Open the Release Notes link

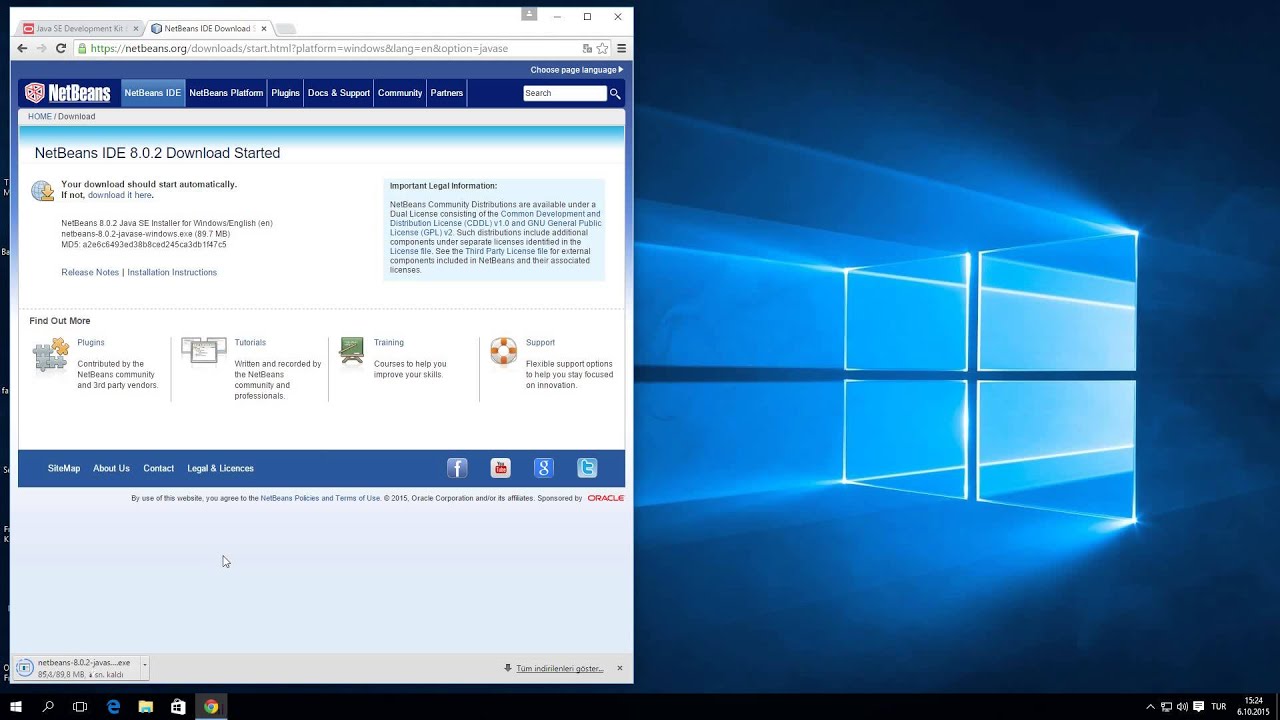click(90, 272)
